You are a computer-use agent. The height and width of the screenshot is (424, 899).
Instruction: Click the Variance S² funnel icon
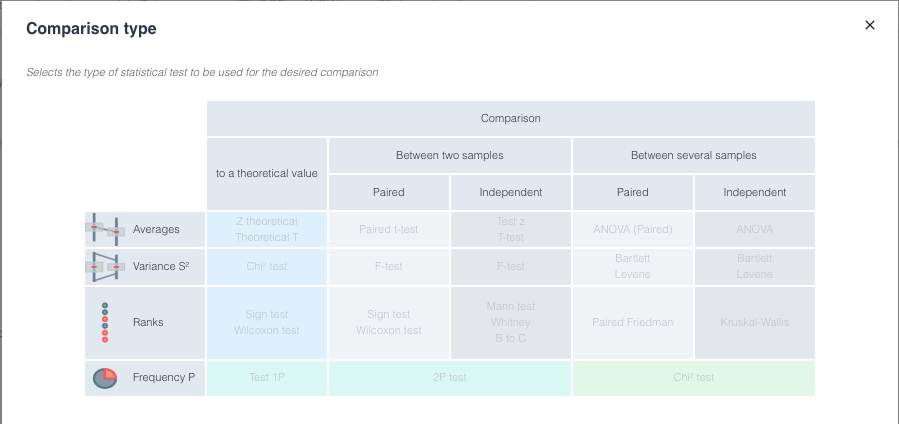click(x=105, y=266)
